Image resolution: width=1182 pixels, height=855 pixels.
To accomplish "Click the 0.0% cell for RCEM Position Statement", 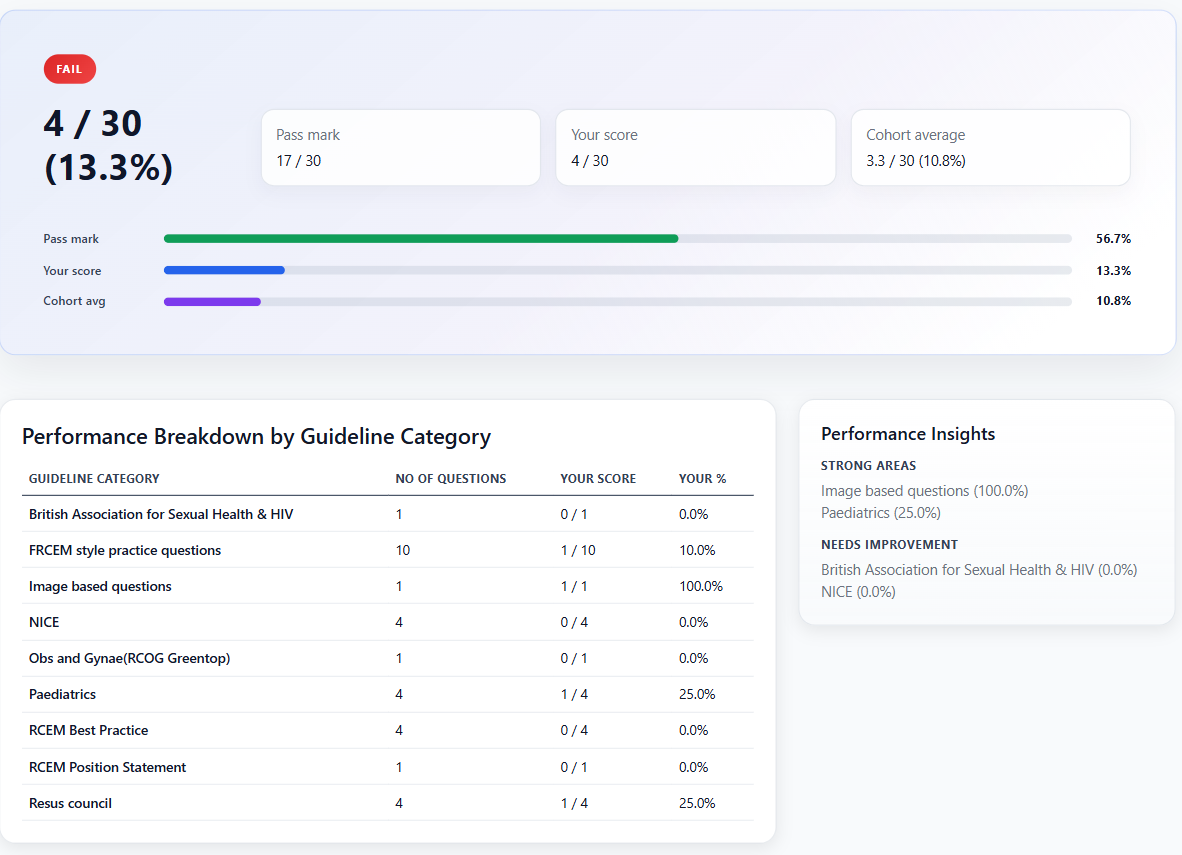I will 694,767.
